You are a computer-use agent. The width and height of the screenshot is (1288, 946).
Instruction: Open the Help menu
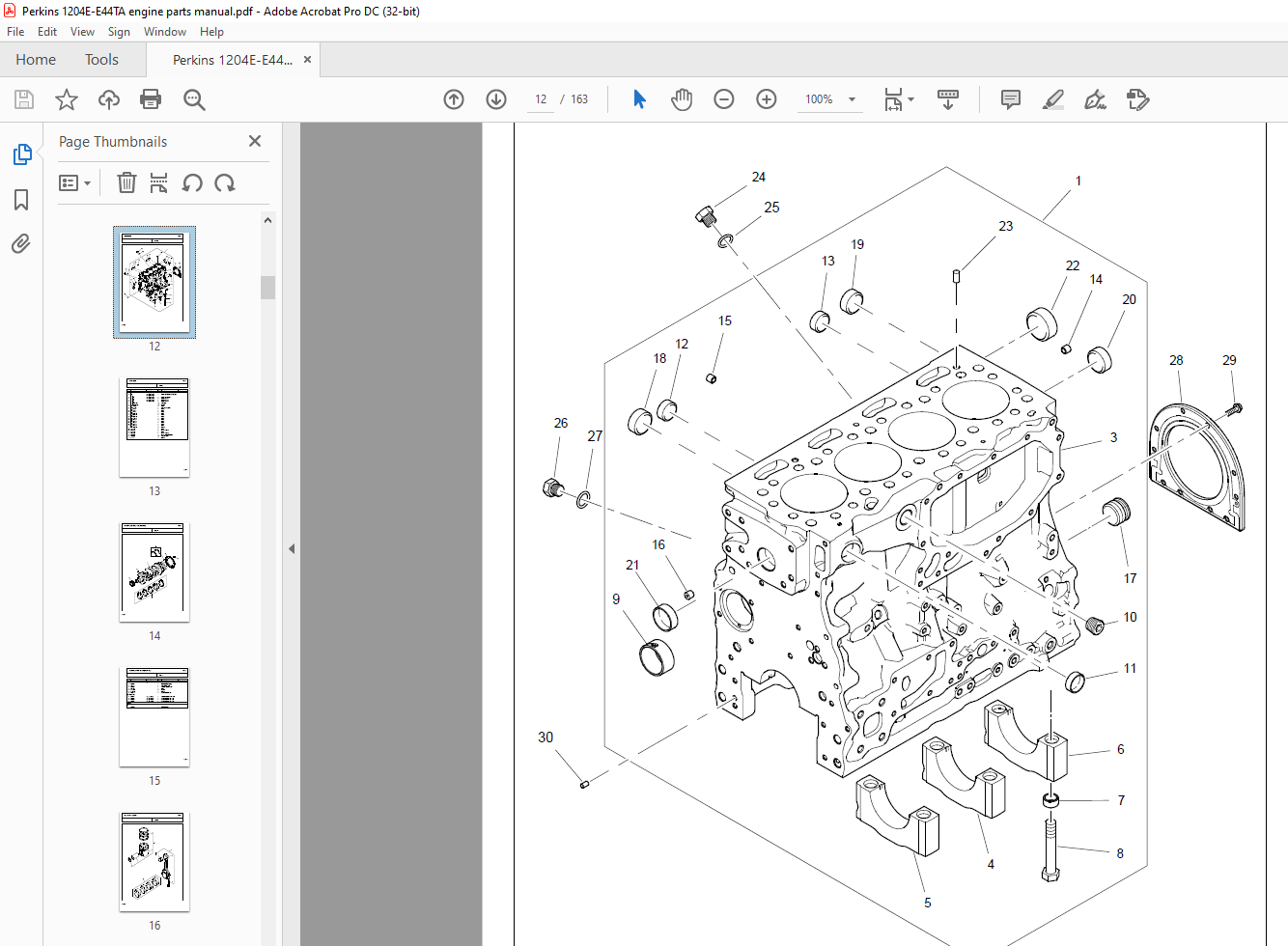click(211, 32)
